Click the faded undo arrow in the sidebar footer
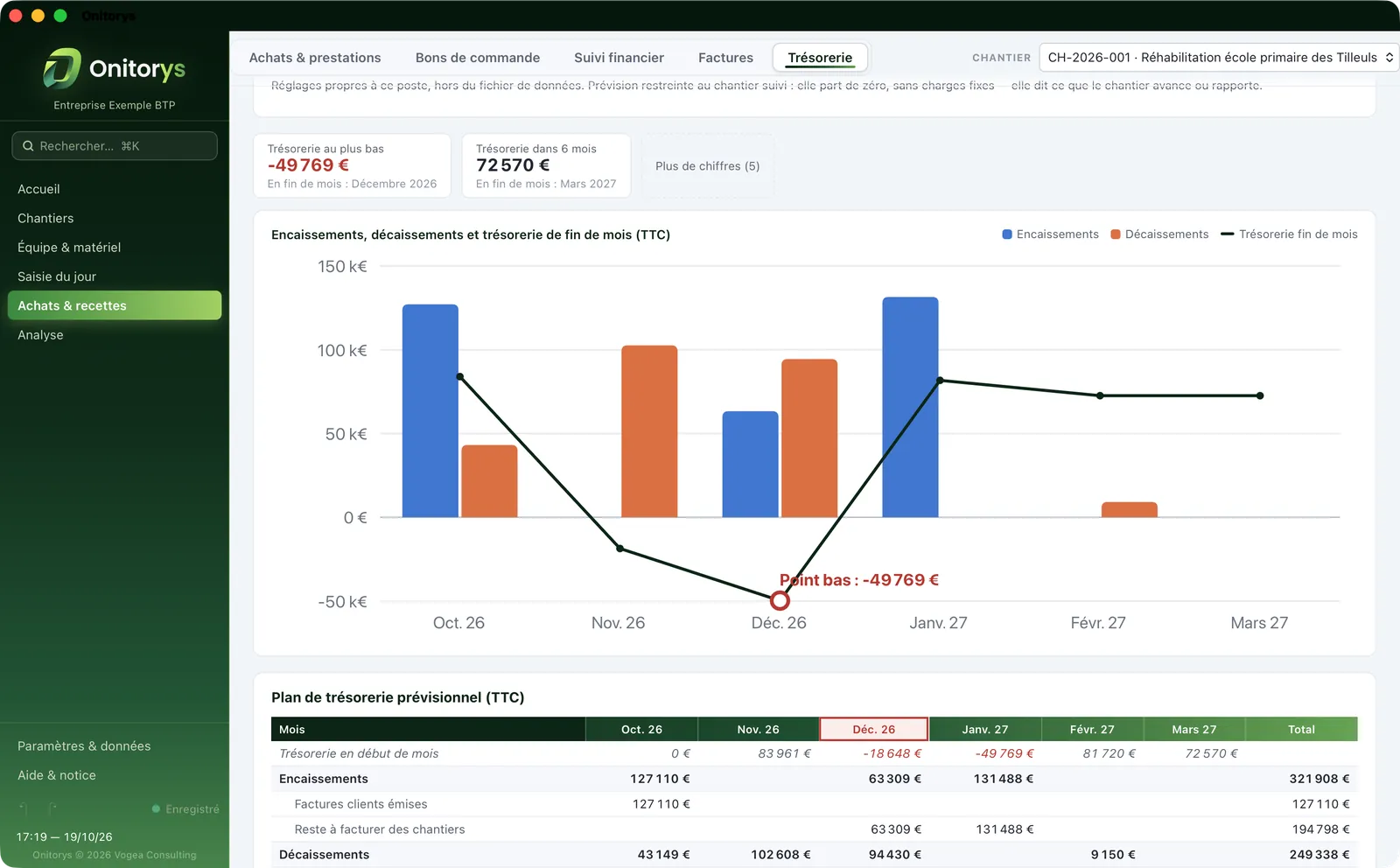Image resolution: width=1400 pixels, height=868 pixels. tap(24, 808)
